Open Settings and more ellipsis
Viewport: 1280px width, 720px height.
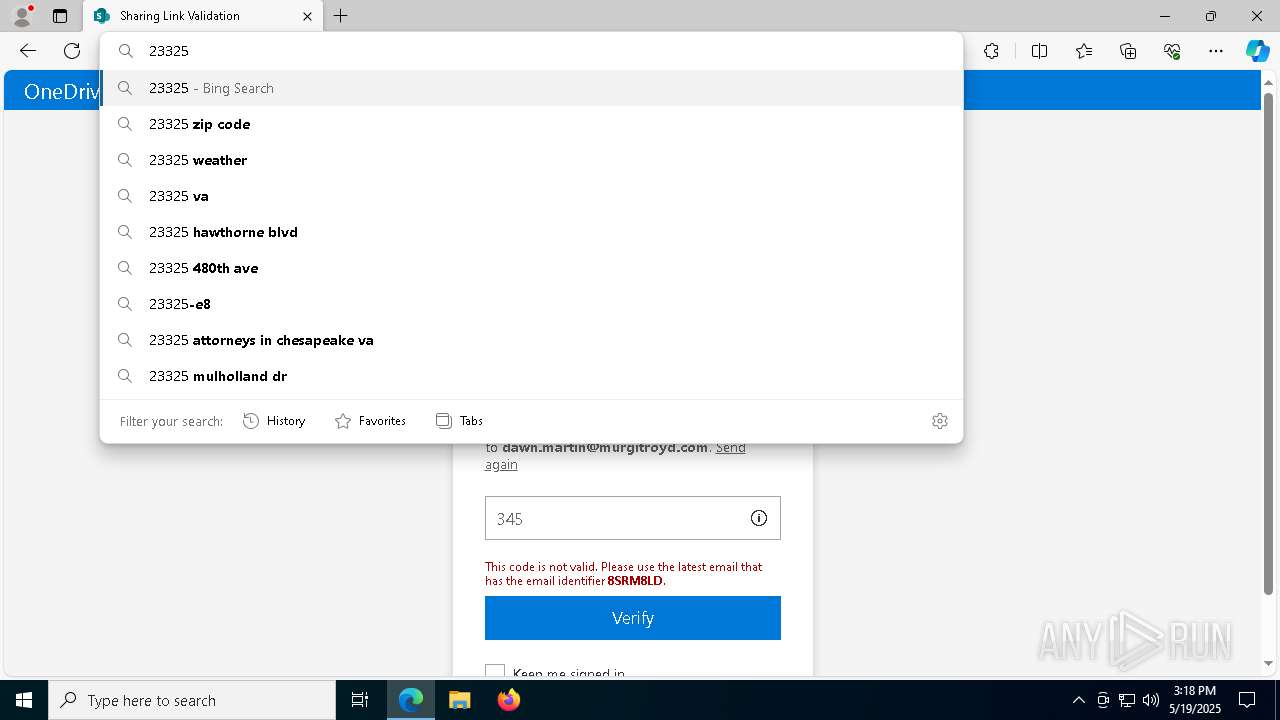1216,51
